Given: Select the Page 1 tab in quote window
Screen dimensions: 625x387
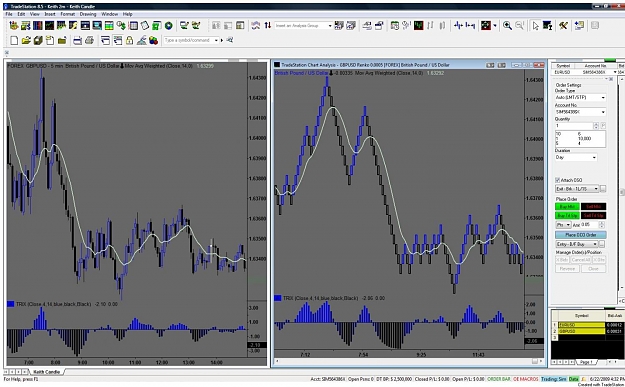Looking at the screenshot, I should (x=587, y=362).
